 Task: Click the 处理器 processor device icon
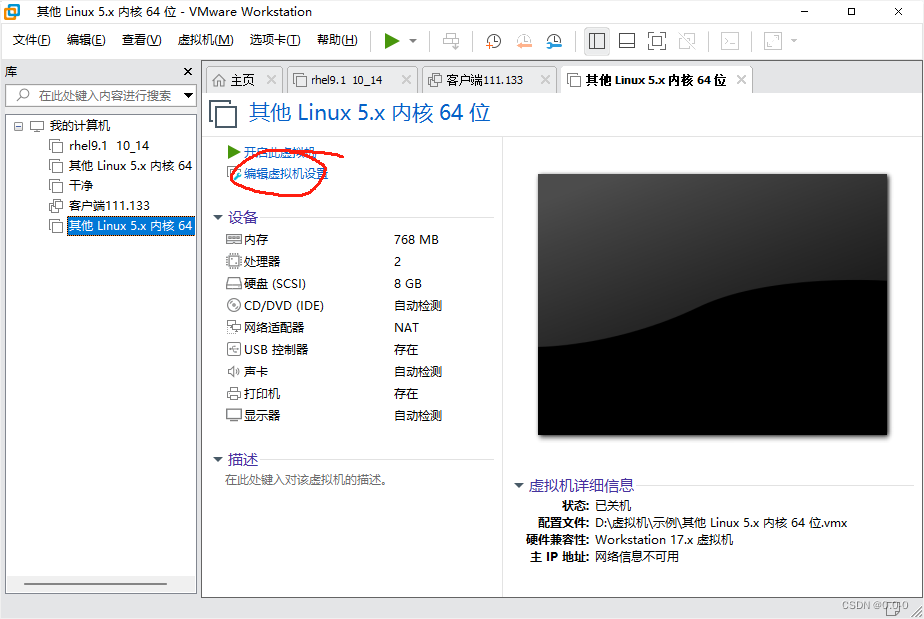(x=233, y=261)
